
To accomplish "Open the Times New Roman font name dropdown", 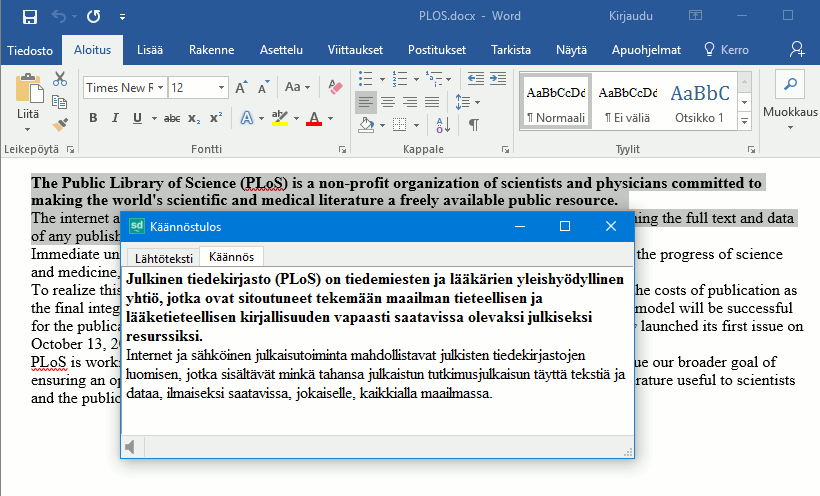I will click(x=161, y=87).
